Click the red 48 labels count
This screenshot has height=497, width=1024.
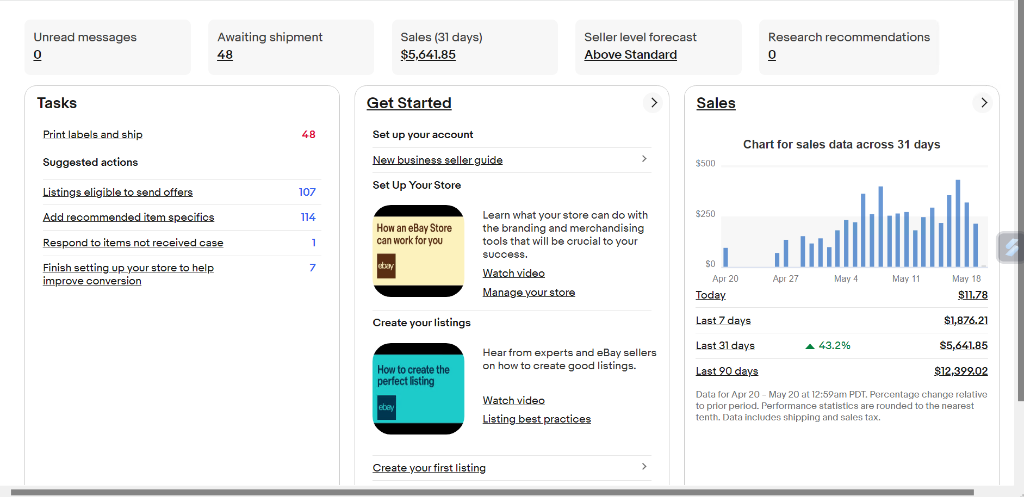pyautogui.click(x=308, y=135)
